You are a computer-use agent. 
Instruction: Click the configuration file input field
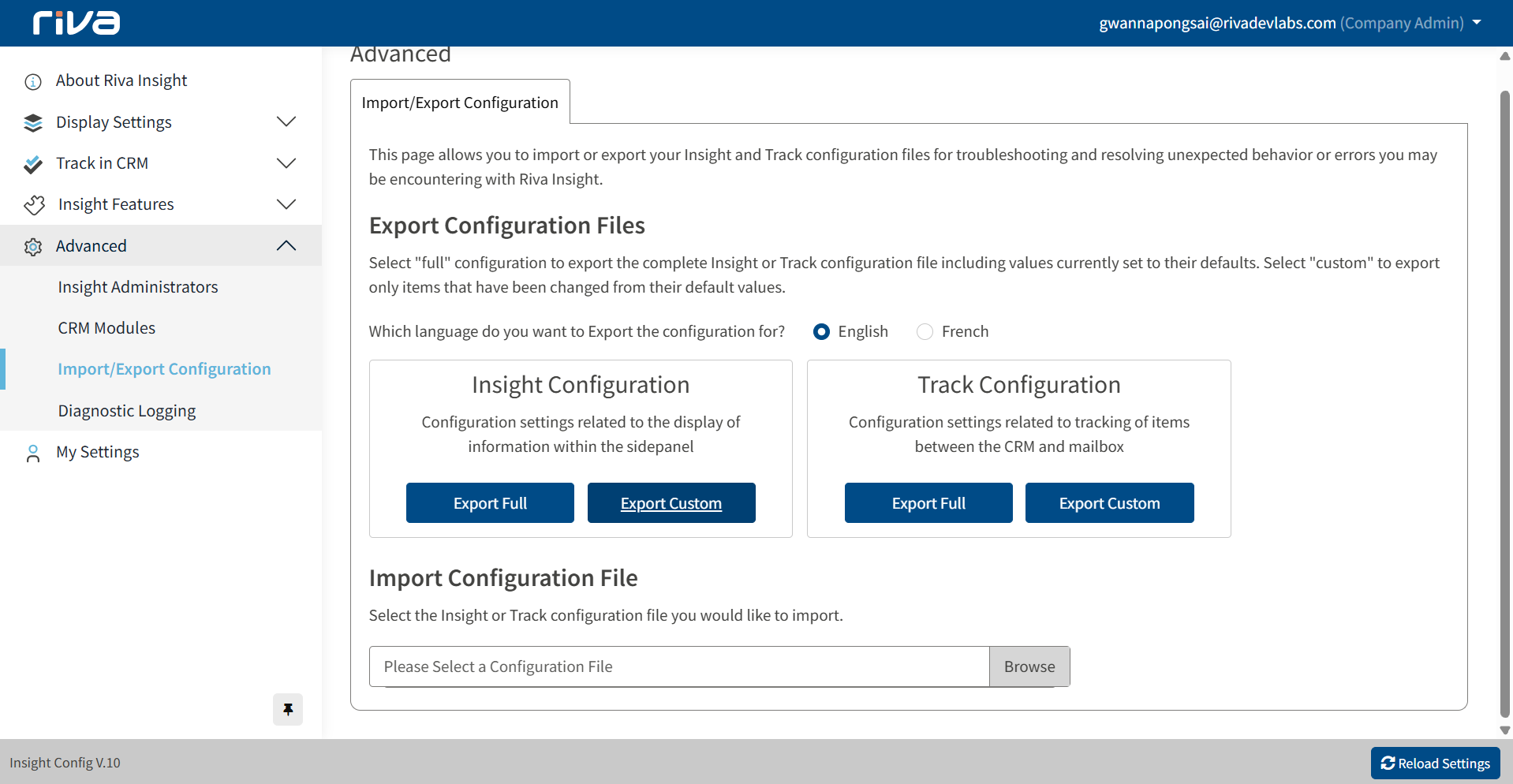pos(679,666)
